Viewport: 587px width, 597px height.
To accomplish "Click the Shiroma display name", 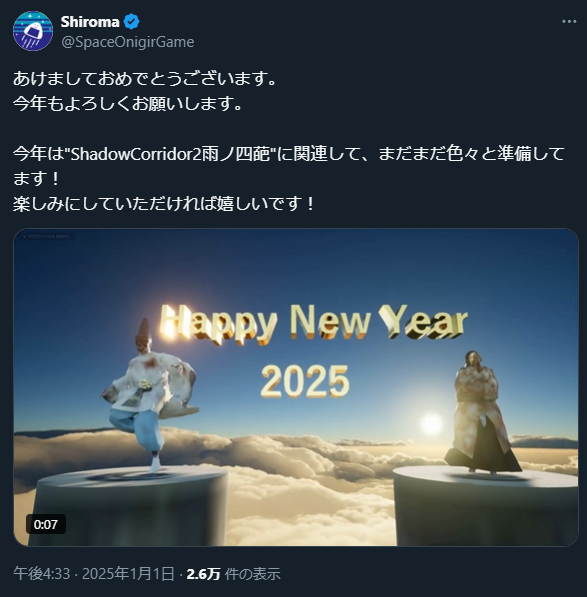I will point(90,22).
